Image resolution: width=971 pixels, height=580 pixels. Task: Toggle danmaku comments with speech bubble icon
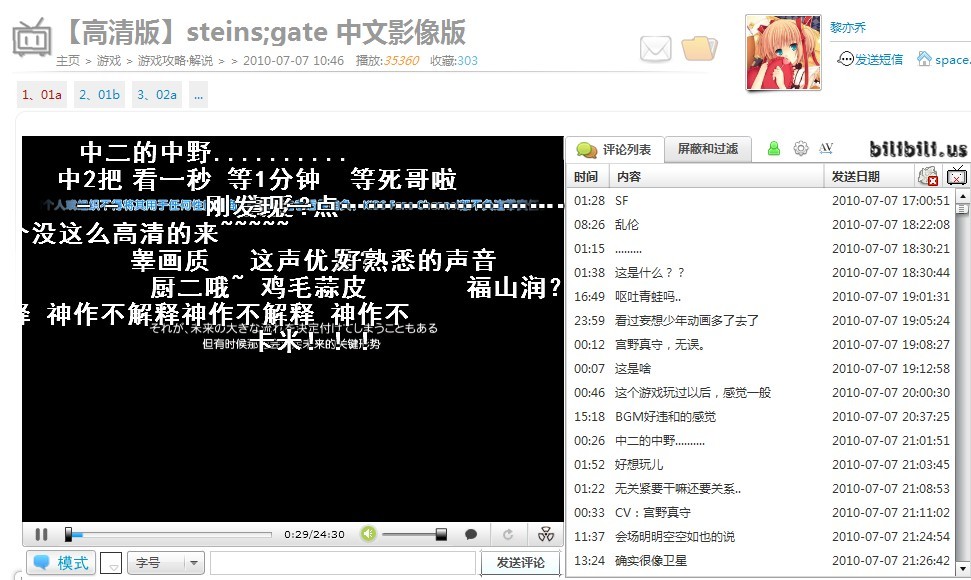pos(471,534)
